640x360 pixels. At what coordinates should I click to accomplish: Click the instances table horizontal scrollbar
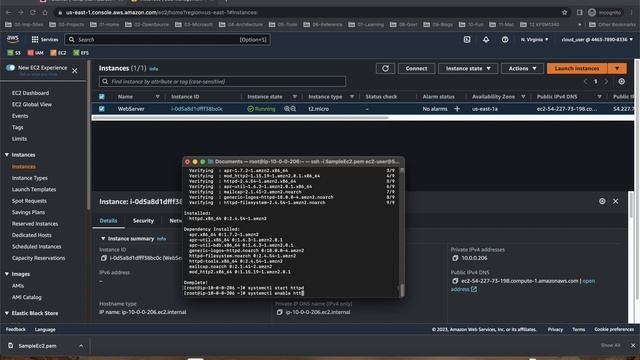(x=241, y=118)
